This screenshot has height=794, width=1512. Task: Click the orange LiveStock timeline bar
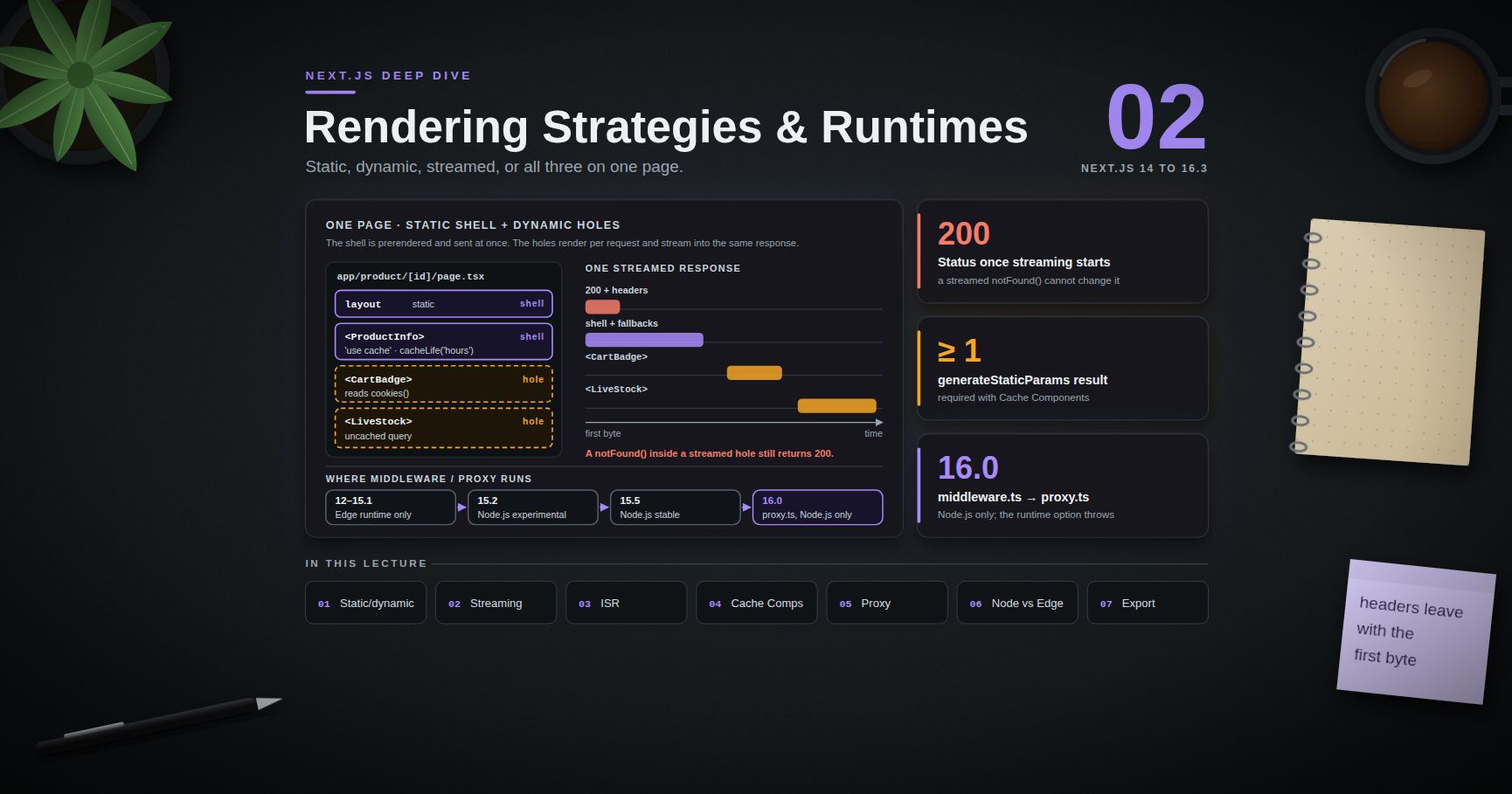tap(836, 405)
